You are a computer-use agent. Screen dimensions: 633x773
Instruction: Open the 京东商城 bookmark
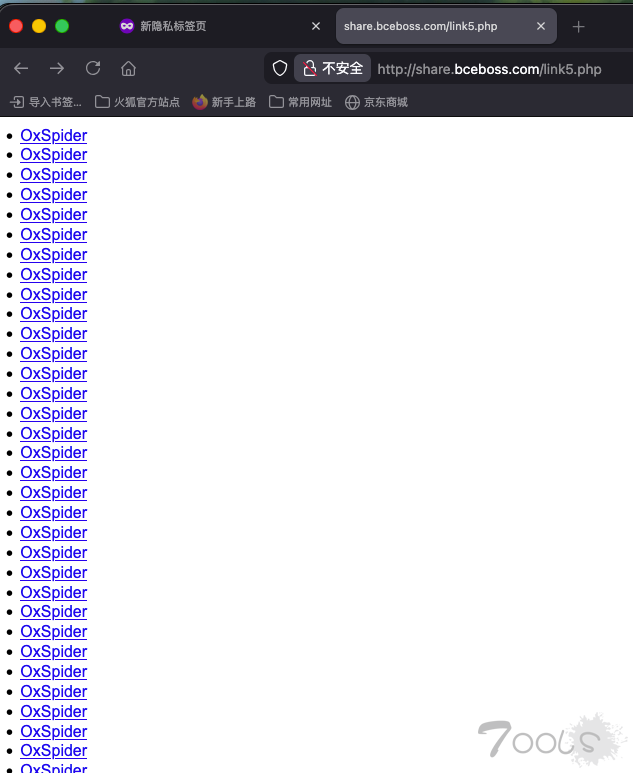click(x=376, y=102)
